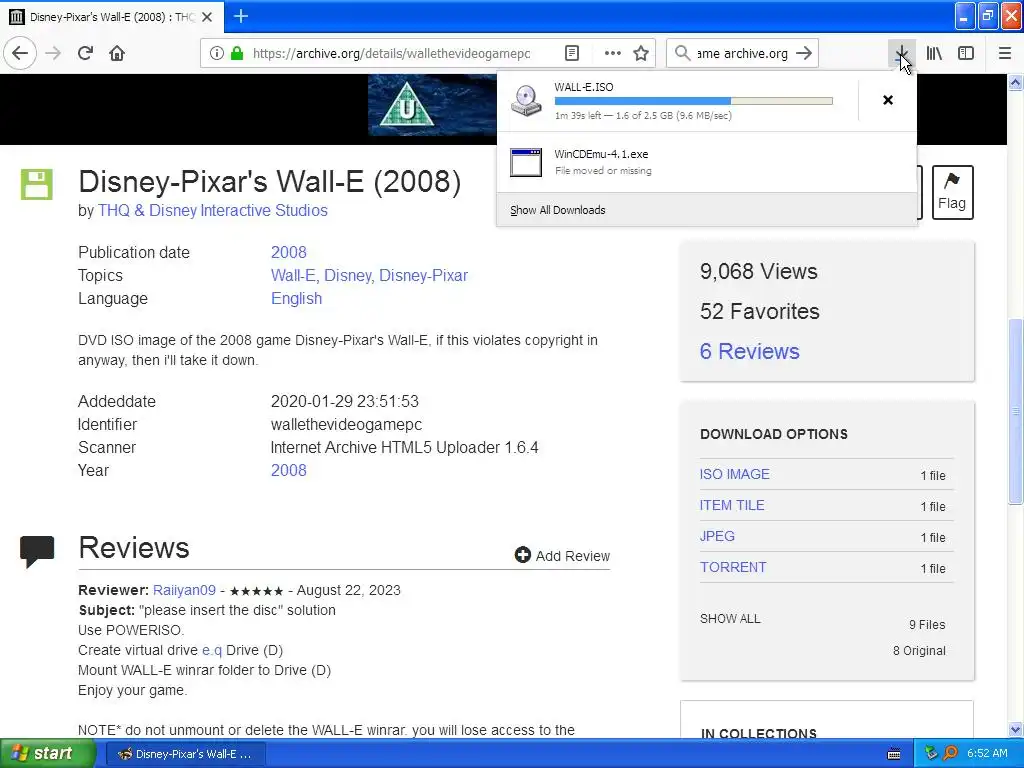Open the 2008 publication date link
The width and height of the screenshot is (1024, 768).
[289, 252]
